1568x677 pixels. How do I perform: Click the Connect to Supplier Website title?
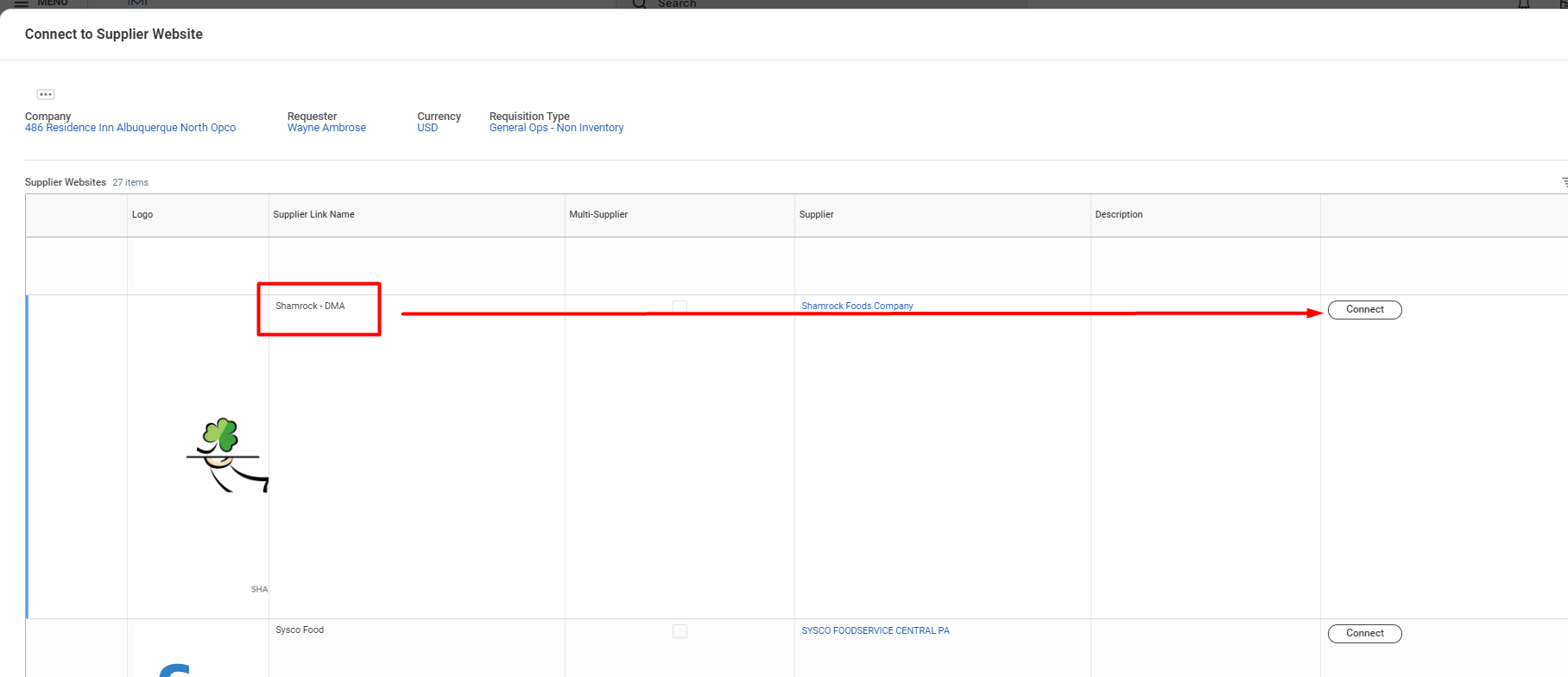114,34
